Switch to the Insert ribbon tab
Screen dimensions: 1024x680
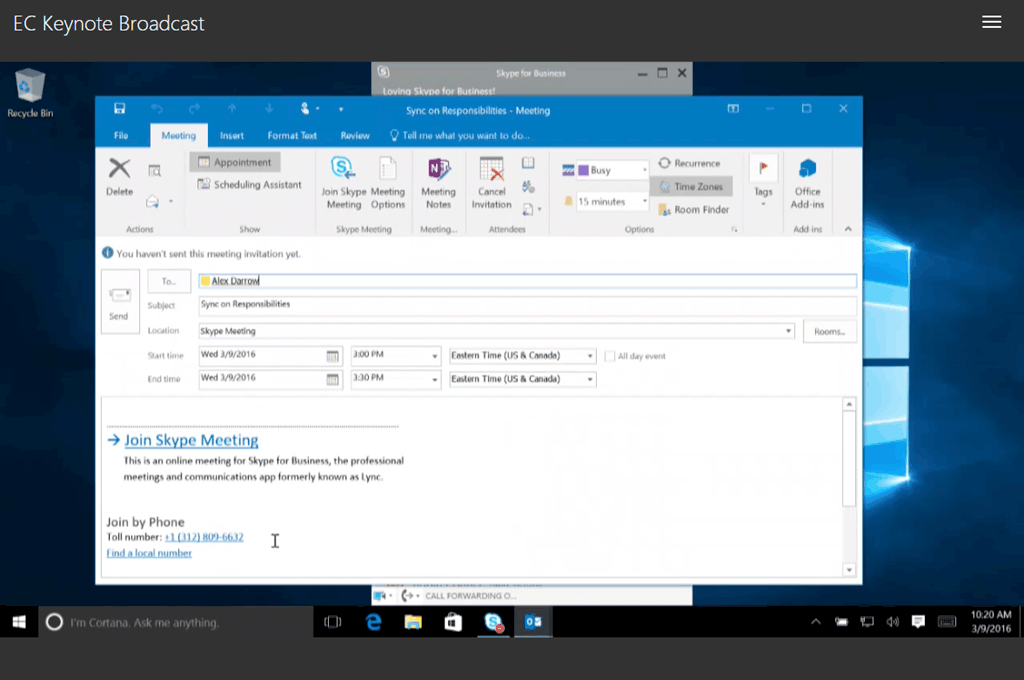pyautogui.click(x=232, y=136)
